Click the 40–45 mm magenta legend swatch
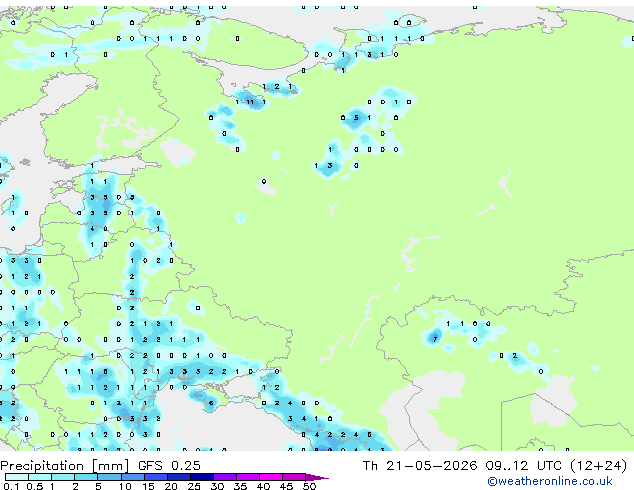 click(271, 477)
